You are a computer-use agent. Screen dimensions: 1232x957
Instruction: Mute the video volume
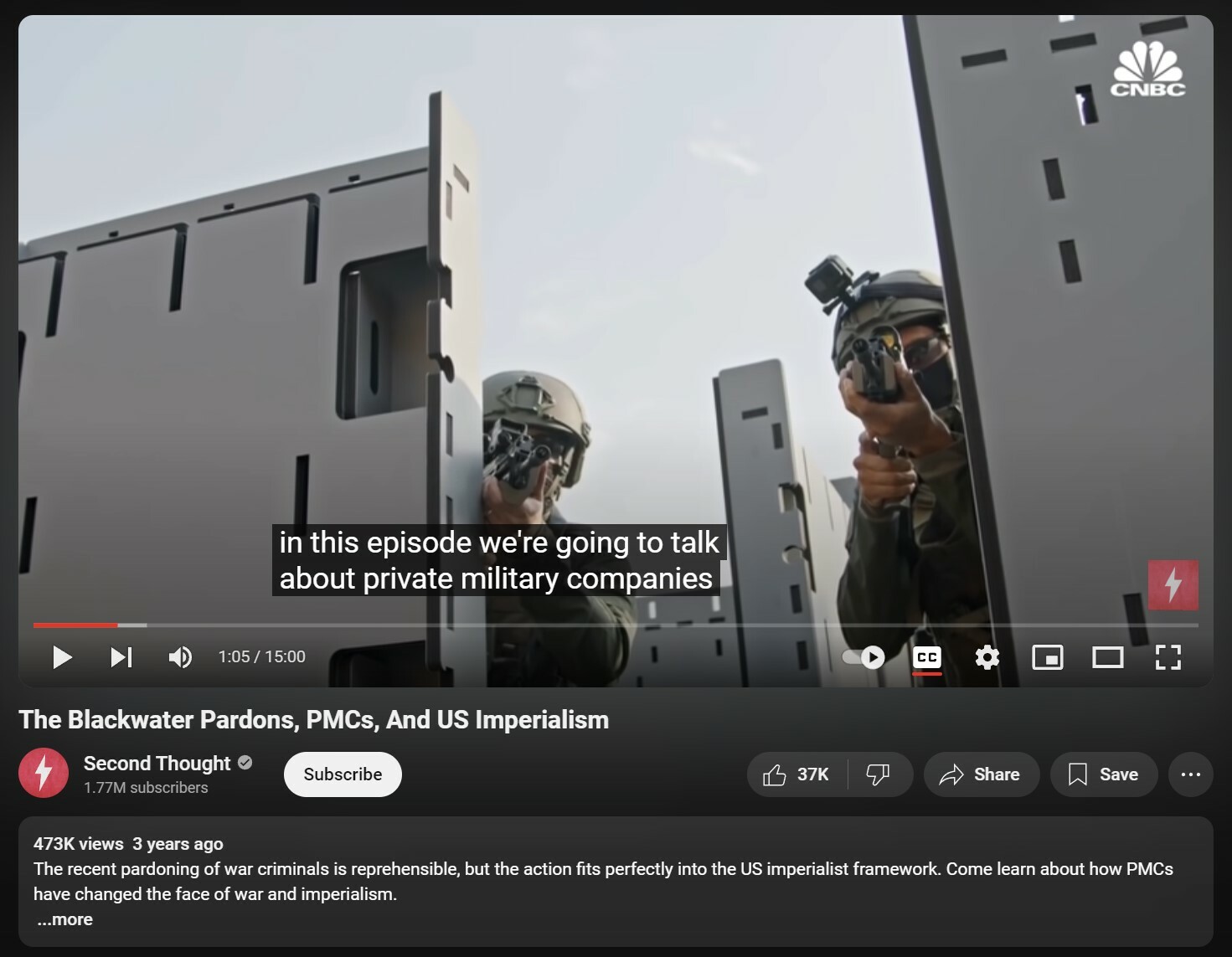[x=180, y=657]
